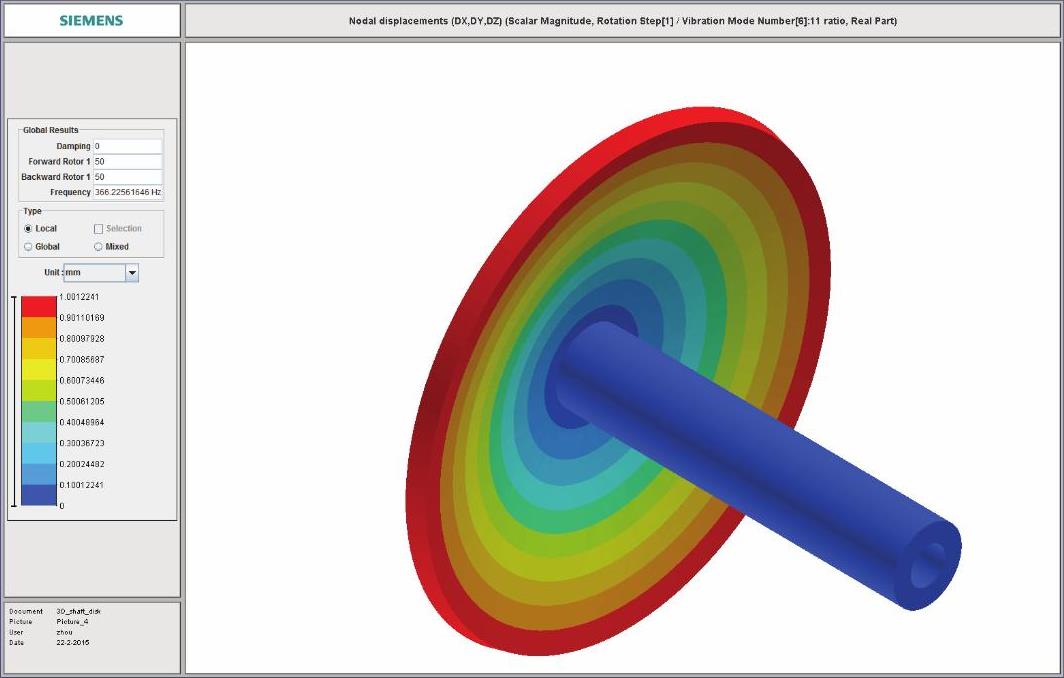Click the Damping value field
Viewport: 1064px width, 678px height.
click(127, 146)
